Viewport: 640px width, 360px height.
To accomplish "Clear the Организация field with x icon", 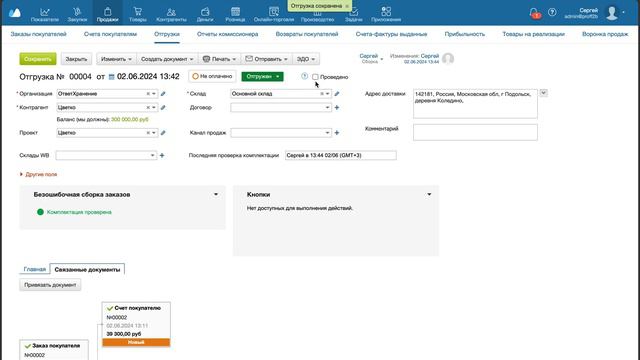I will [x=148, y=94].
